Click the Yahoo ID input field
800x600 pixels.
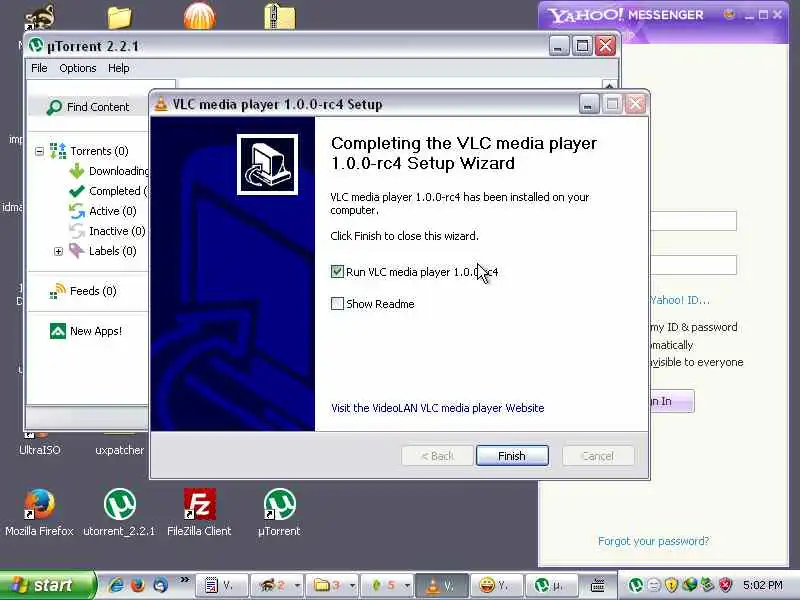coord(694,221)
